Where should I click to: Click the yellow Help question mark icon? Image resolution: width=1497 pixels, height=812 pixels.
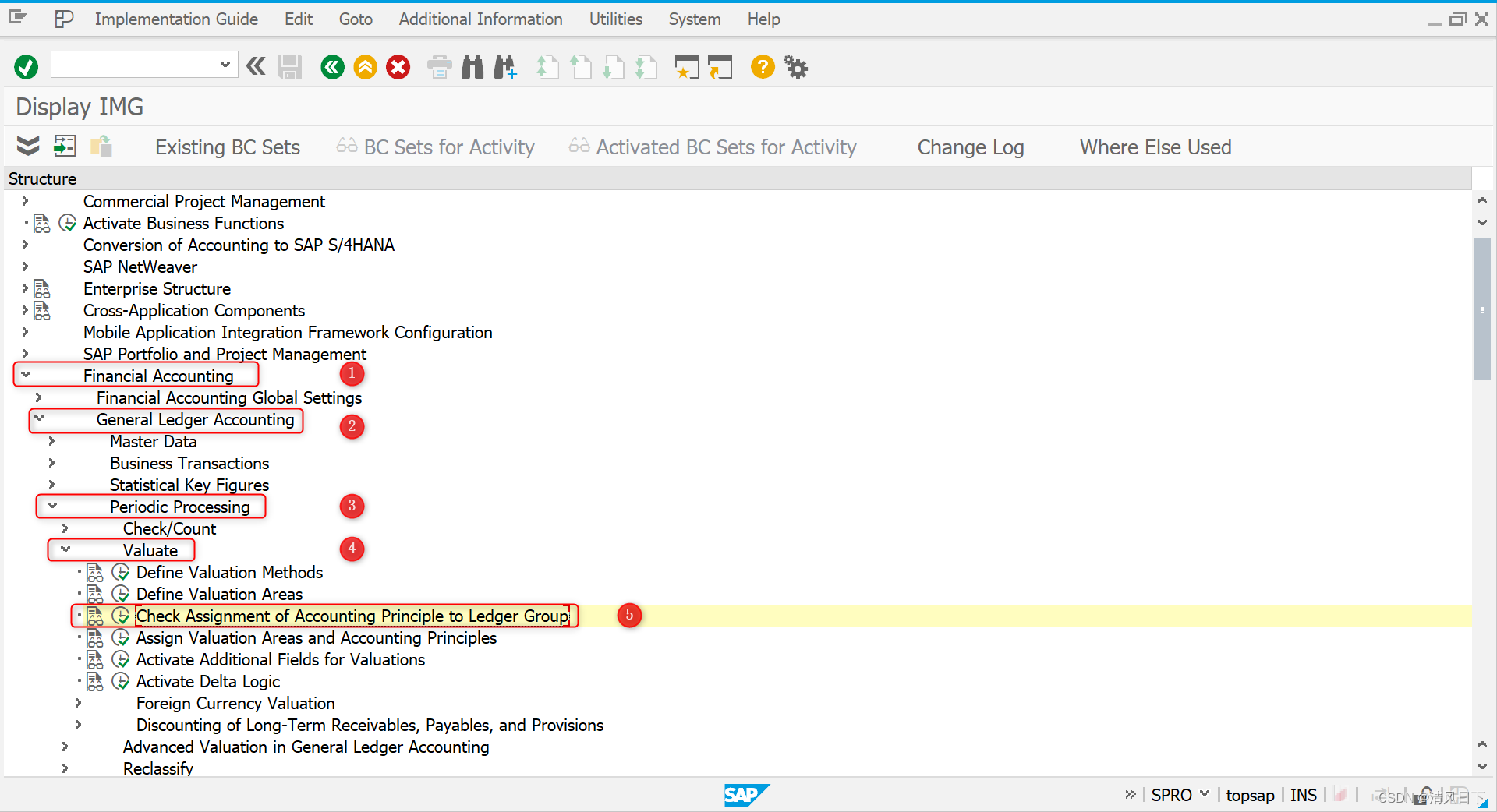tap(763, 67)
